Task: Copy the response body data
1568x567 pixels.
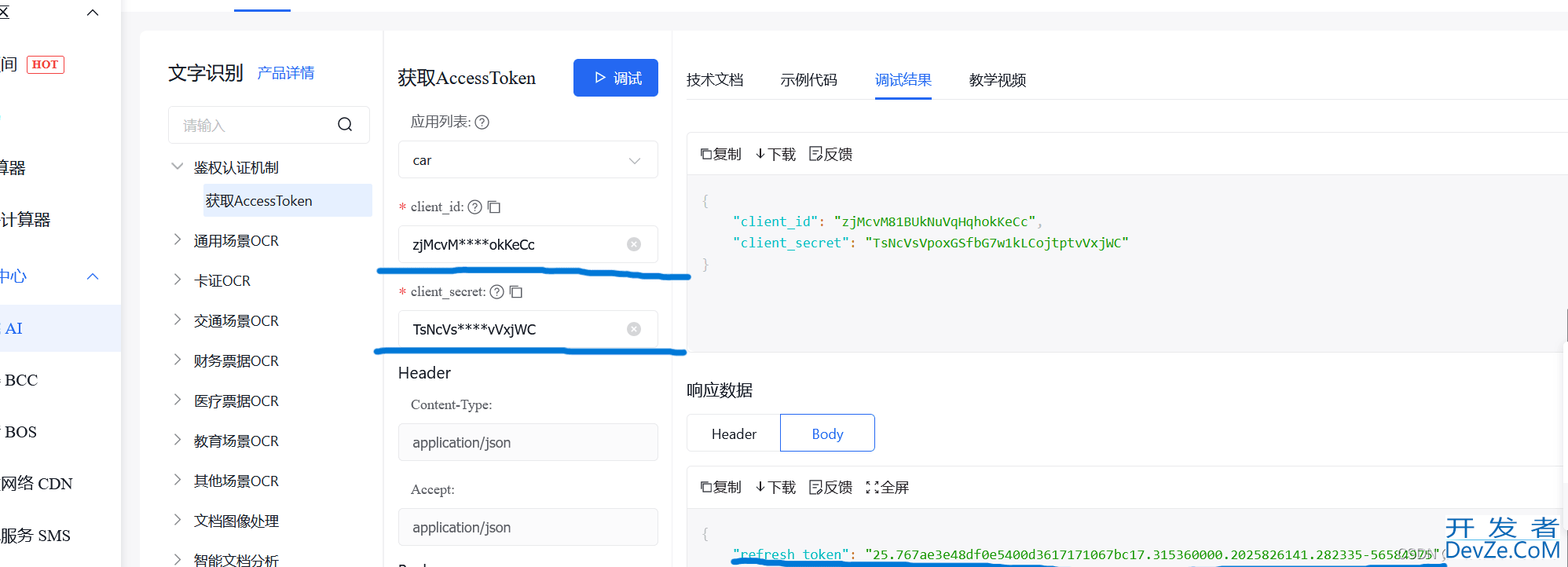Action: (720, 487)
